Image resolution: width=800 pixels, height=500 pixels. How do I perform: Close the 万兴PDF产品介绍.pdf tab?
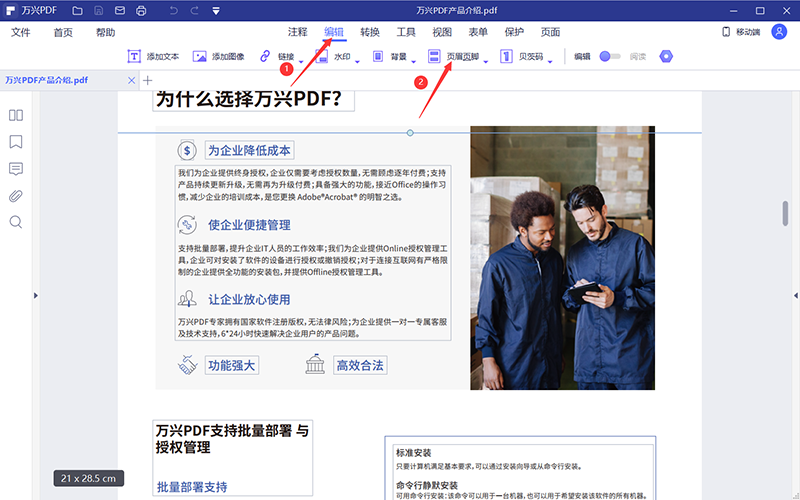tap(132, 81)
